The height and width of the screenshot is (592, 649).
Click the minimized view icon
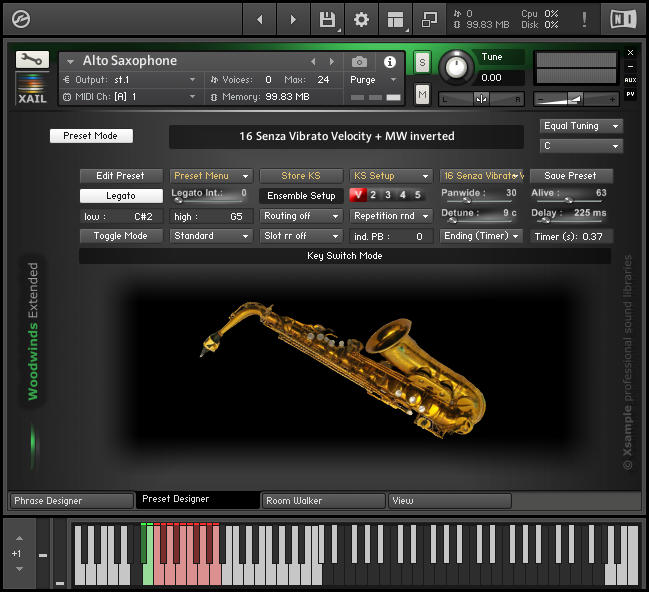[429, 19]
